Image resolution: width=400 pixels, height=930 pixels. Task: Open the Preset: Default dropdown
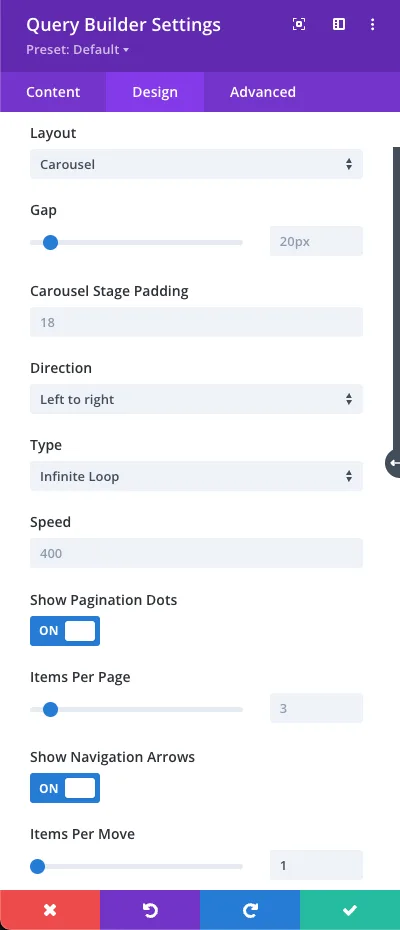(x=78, y=50)
